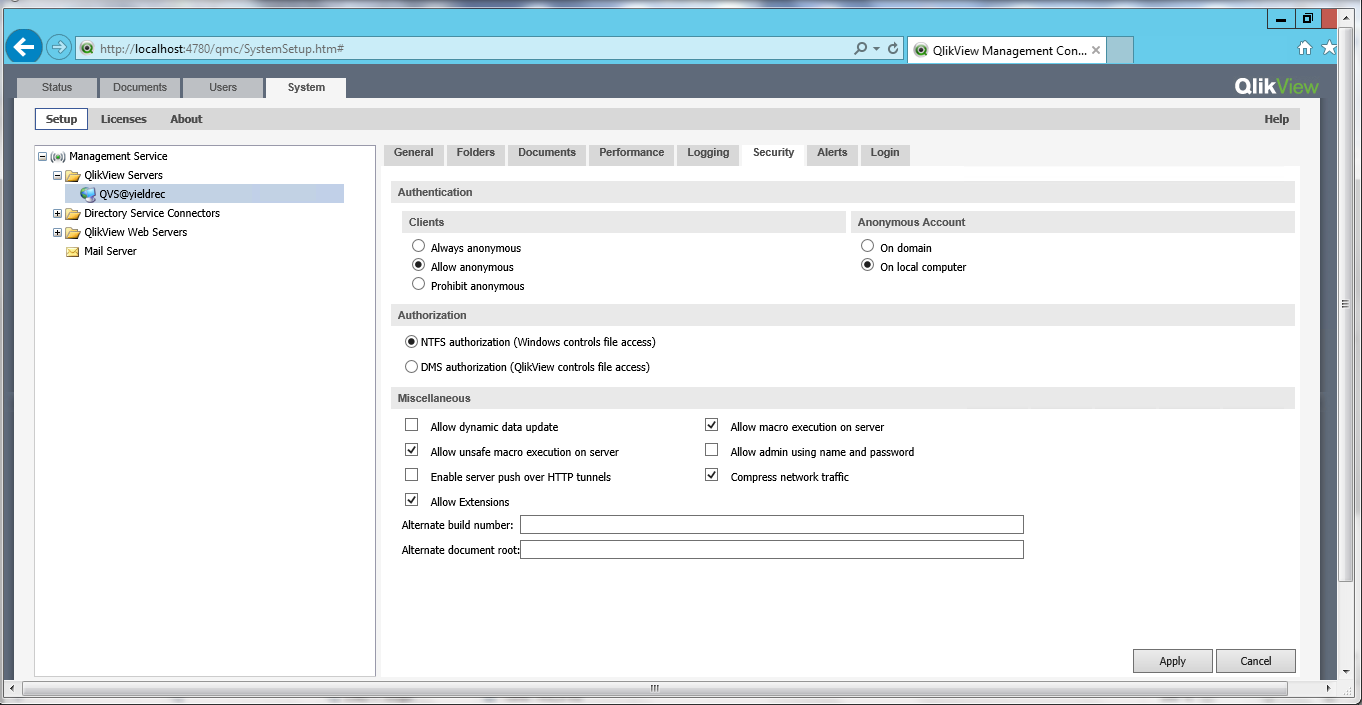Select Allow anonymous option

(418, 265)
